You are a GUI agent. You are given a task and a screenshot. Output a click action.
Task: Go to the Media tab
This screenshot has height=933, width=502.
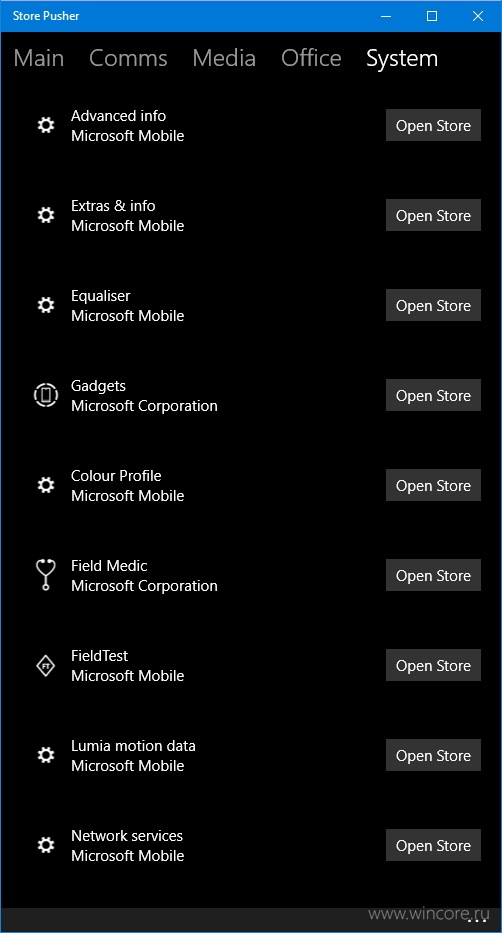[x=224, y=58]
